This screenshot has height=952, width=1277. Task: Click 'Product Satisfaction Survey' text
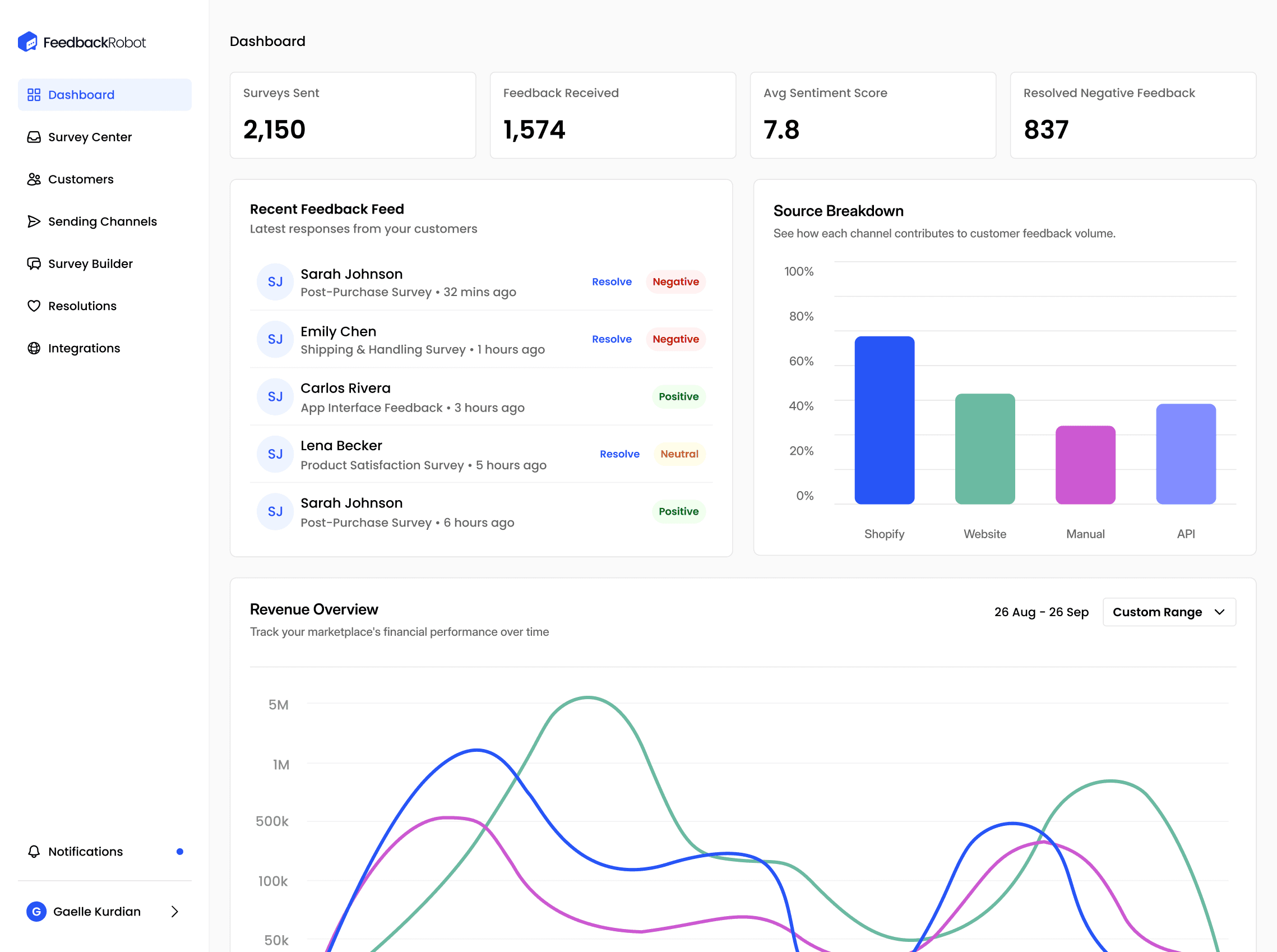tap(382, 465)
